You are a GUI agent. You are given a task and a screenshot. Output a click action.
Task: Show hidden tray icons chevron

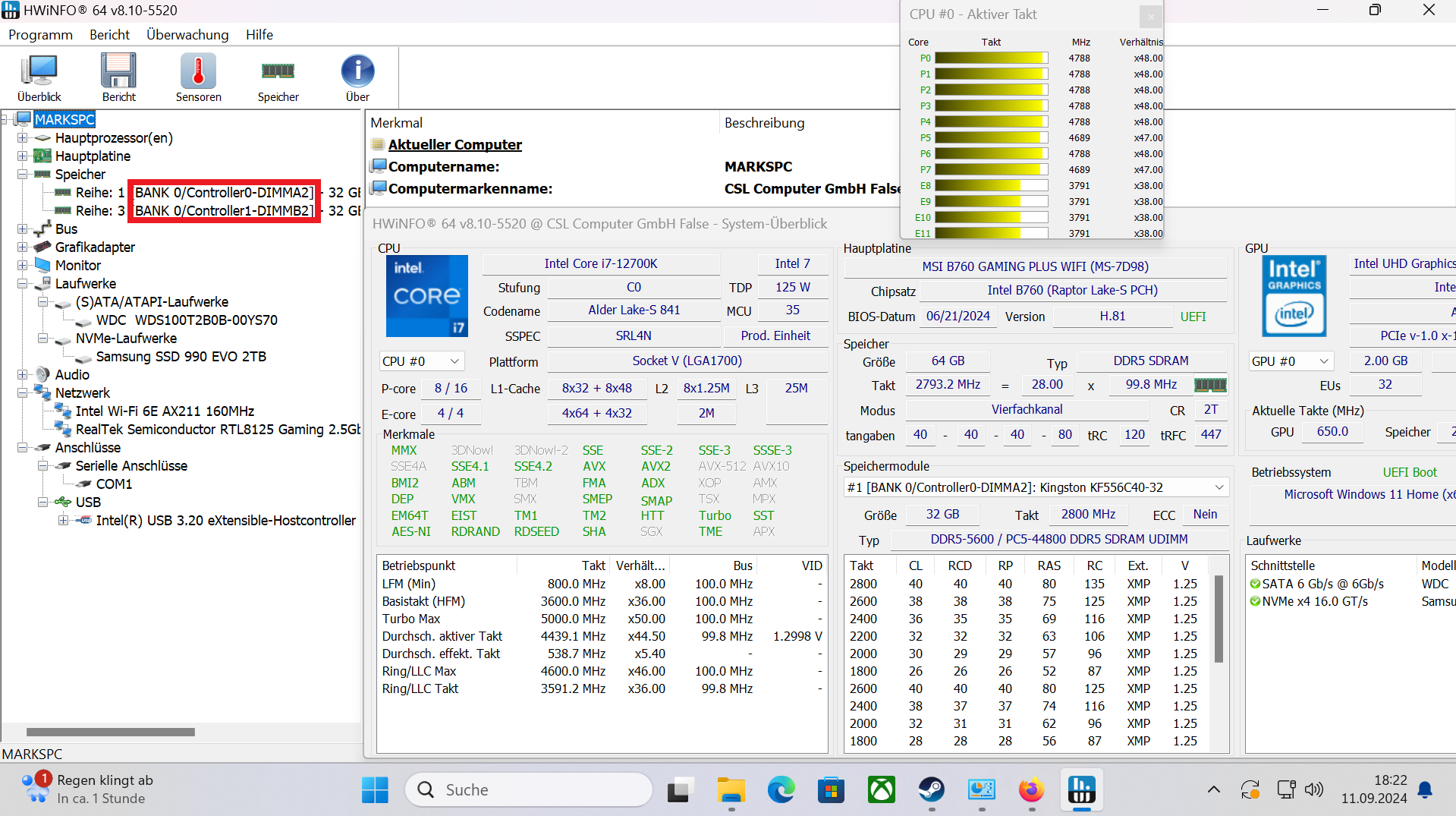click(x=1214, y=790)
